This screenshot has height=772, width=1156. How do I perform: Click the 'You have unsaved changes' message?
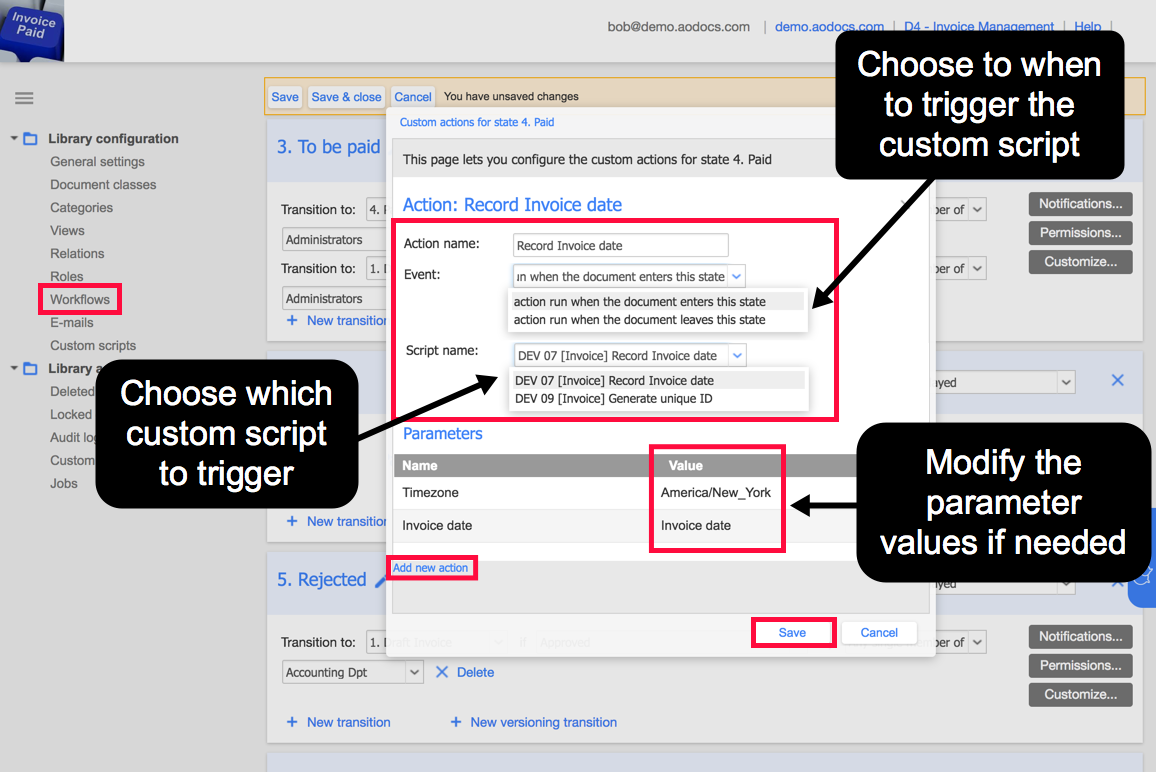511,97
